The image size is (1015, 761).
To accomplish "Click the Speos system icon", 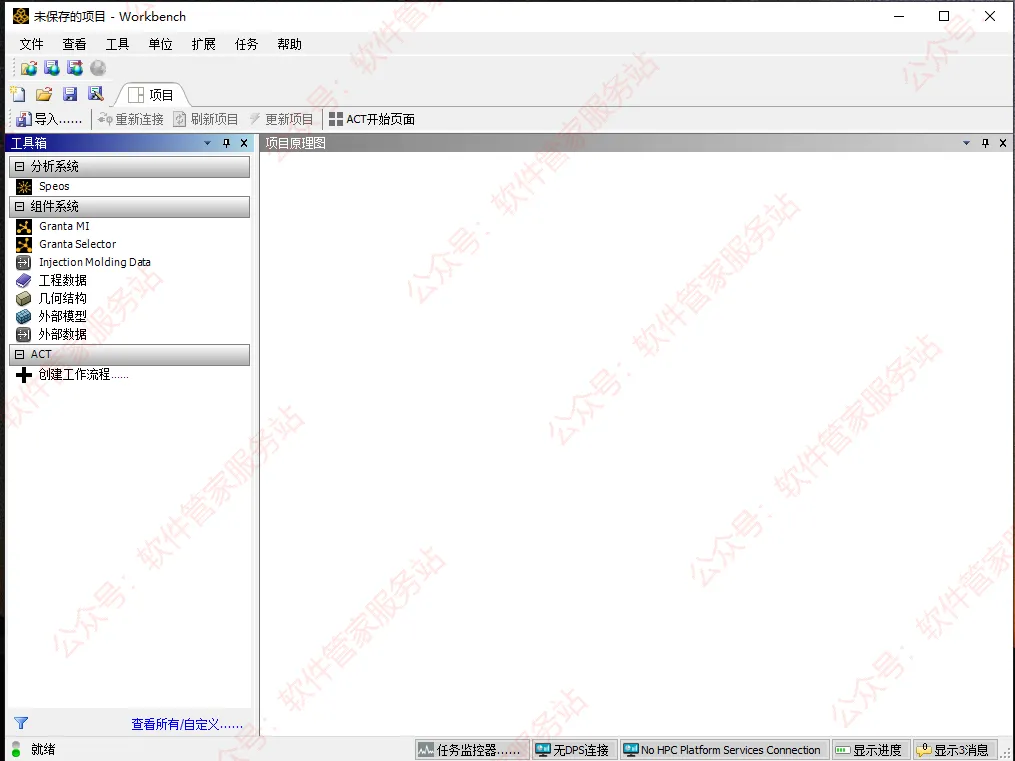I will (24, 187).
